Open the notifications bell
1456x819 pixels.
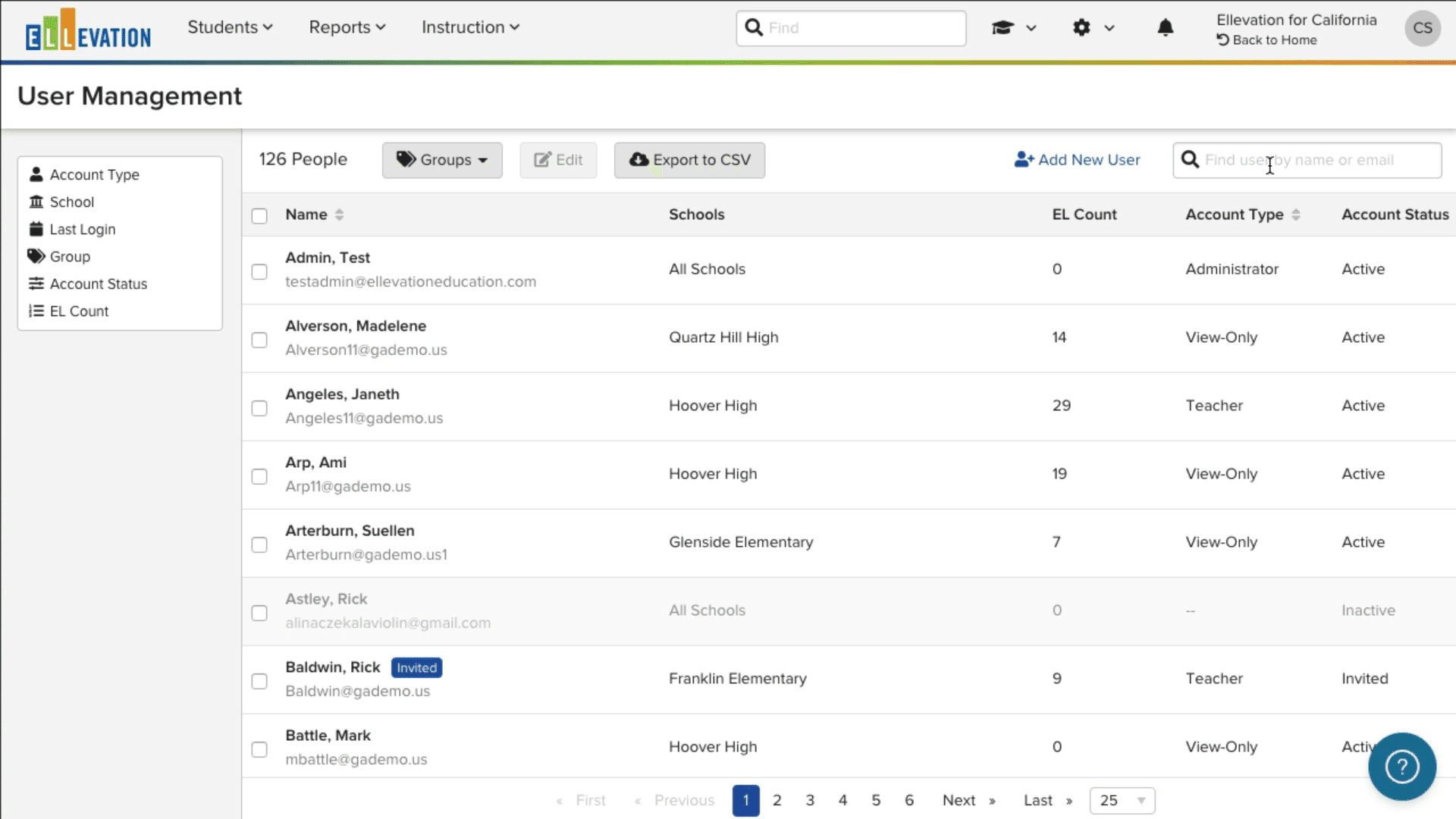[x=1166, y=28]
